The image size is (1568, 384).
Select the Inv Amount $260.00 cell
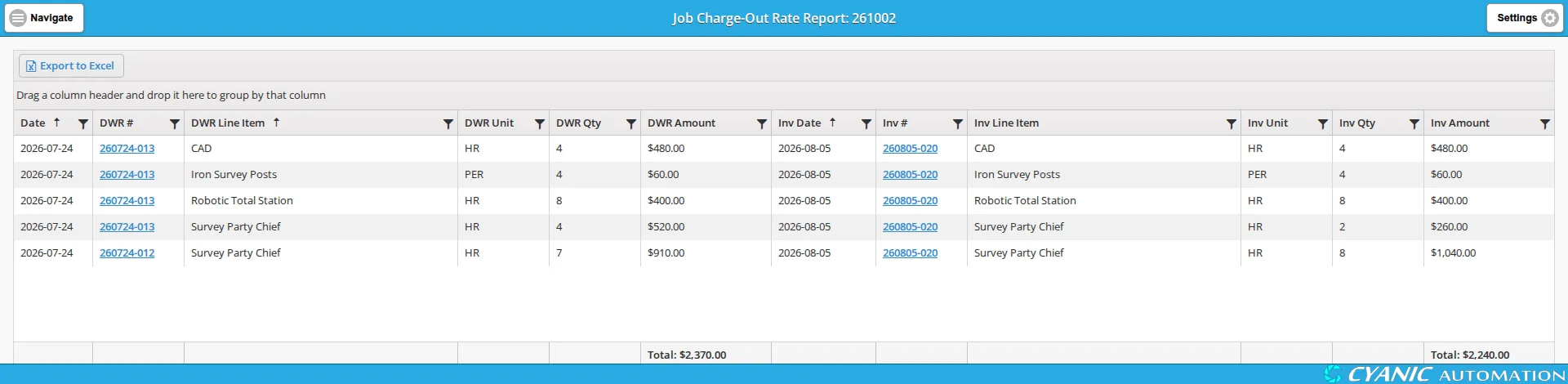click(x=1489, y=227)
